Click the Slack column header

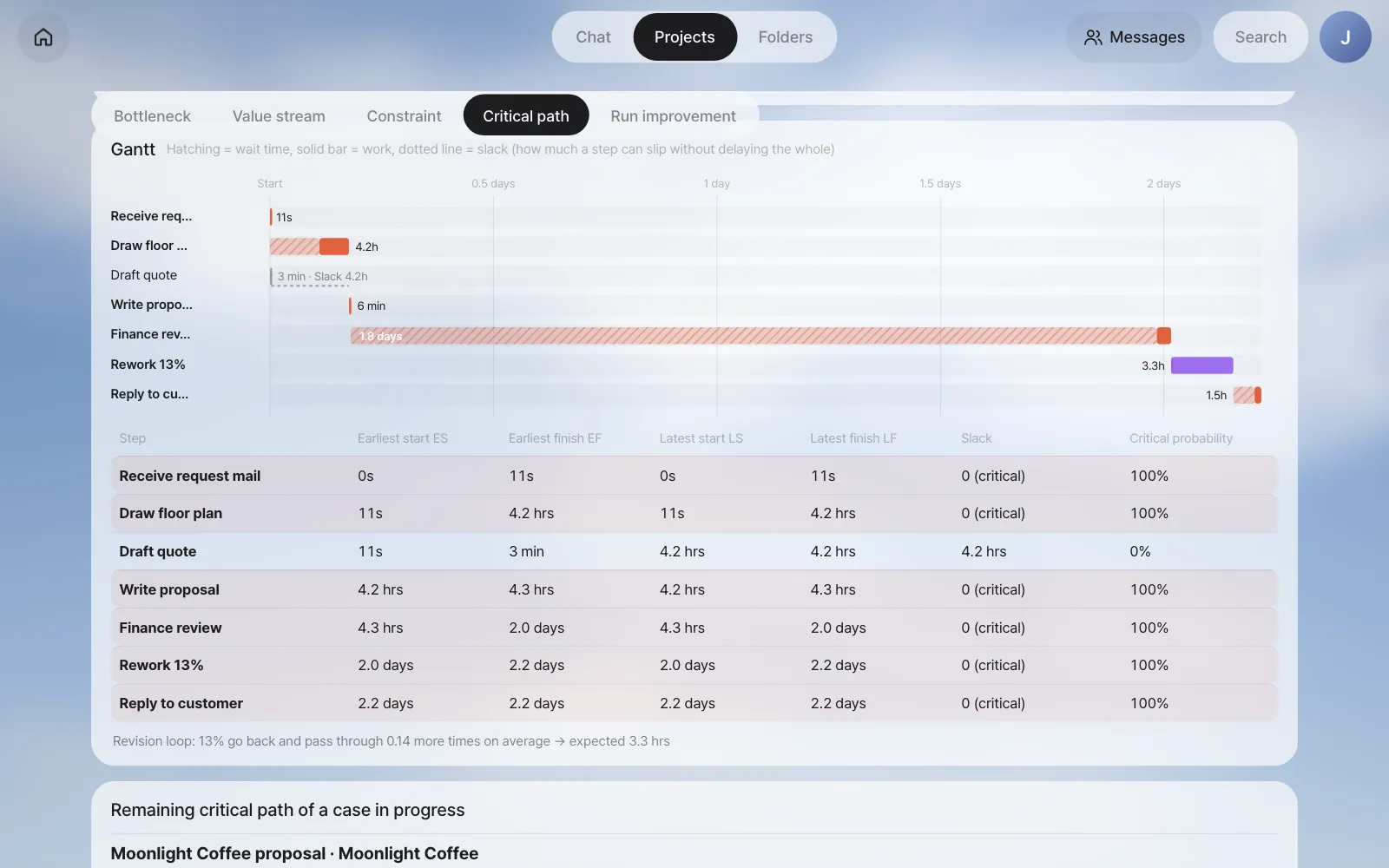click(976, 438)
